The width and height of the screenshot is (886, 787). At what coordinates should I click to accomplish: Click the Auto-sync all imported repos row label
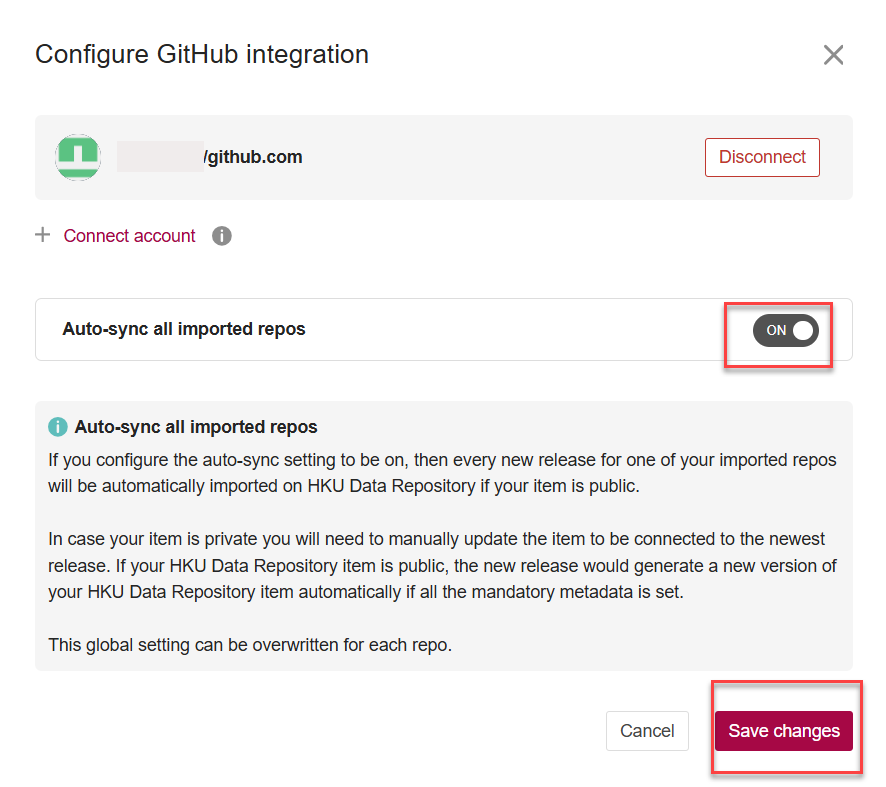click(x=184, y=329)
